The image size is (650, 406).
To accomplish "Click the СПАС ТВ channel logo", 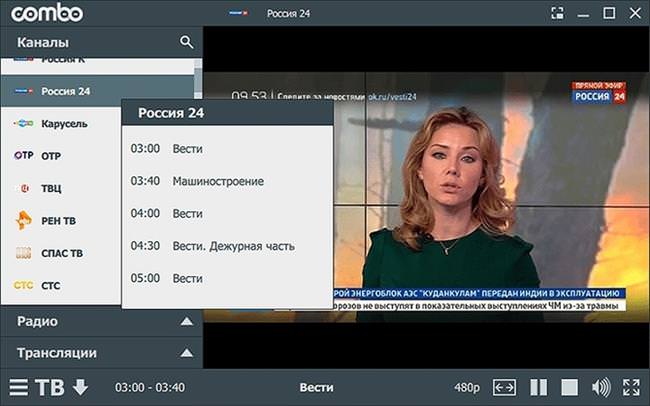I will point(23,253).
